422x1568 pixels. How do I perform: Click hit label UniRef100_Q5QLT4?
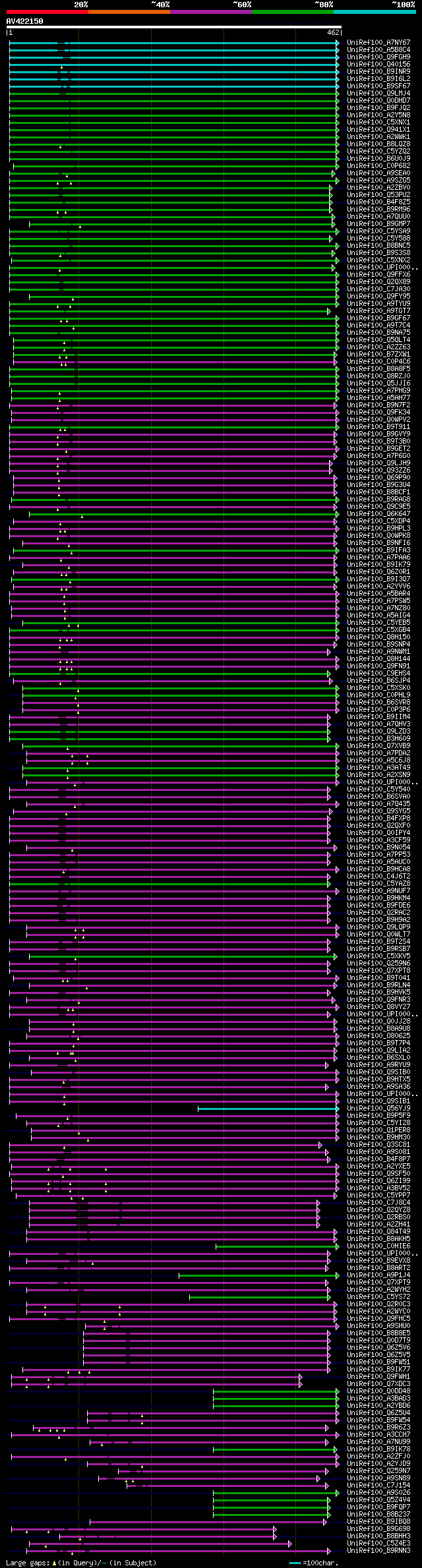click(x=378, y=340)
